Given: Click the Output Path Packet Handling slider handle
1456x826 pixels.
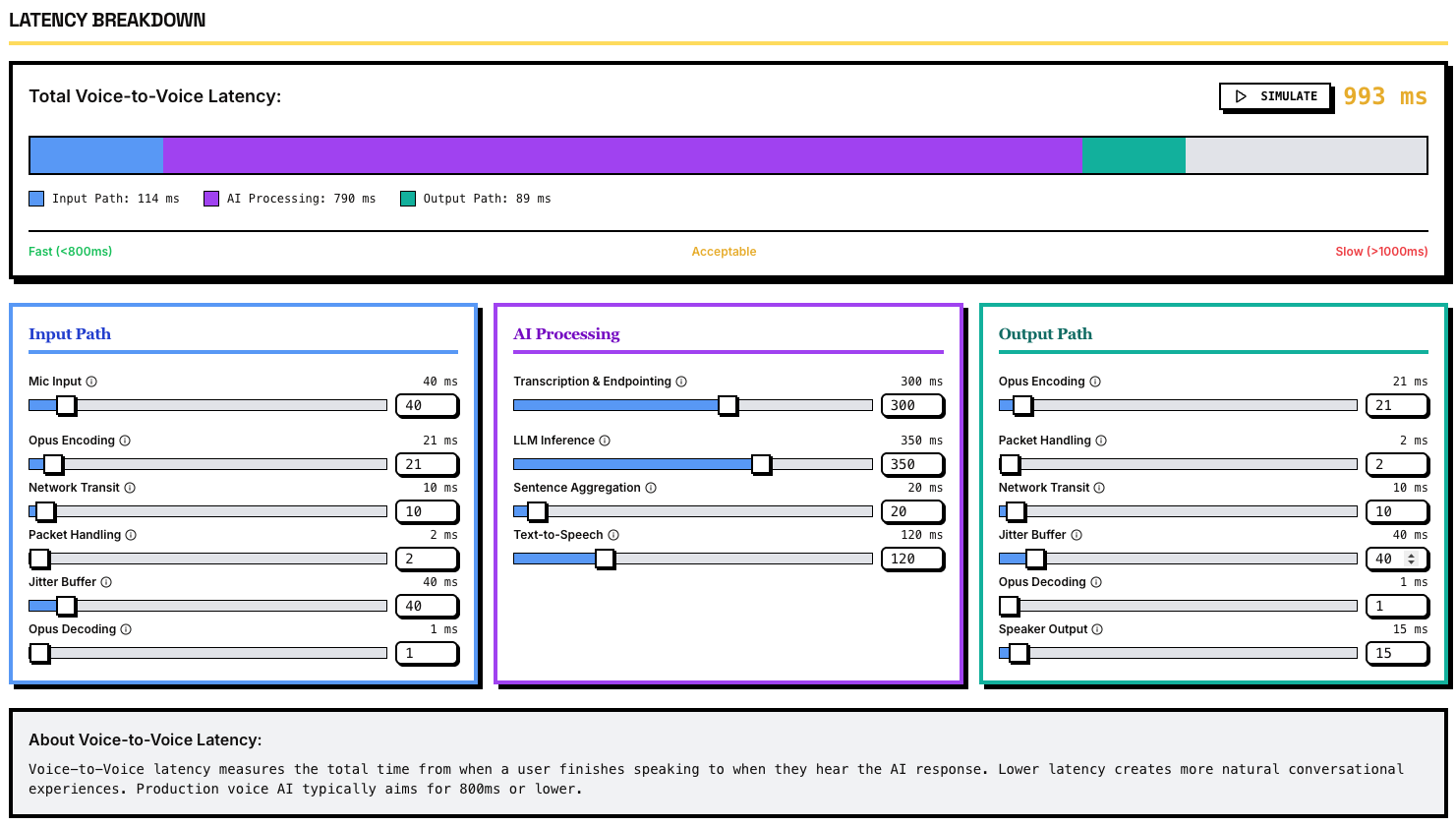Looking at the screenshot, I should [x=1010, y=464].
